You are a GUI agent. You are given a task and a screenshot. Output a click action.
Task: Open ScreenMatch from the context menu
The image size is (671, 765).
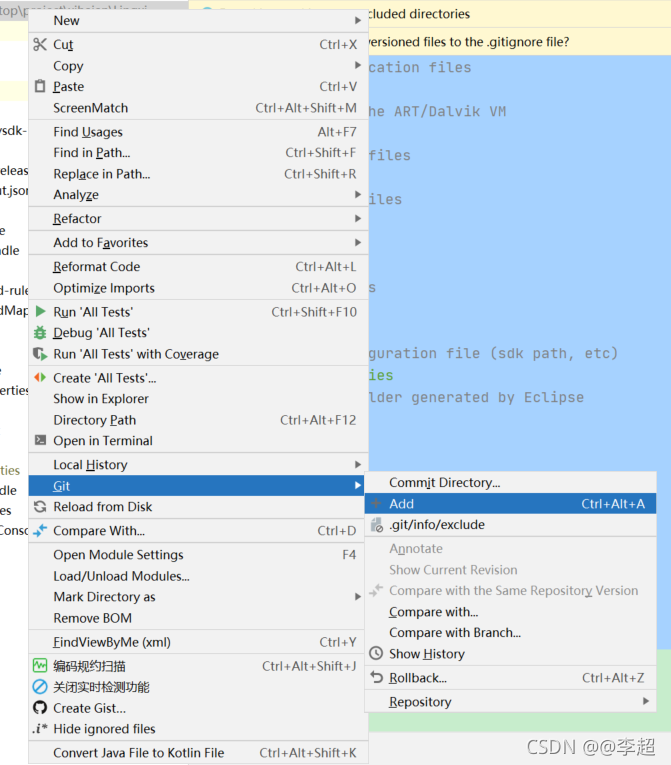[198, 108]
